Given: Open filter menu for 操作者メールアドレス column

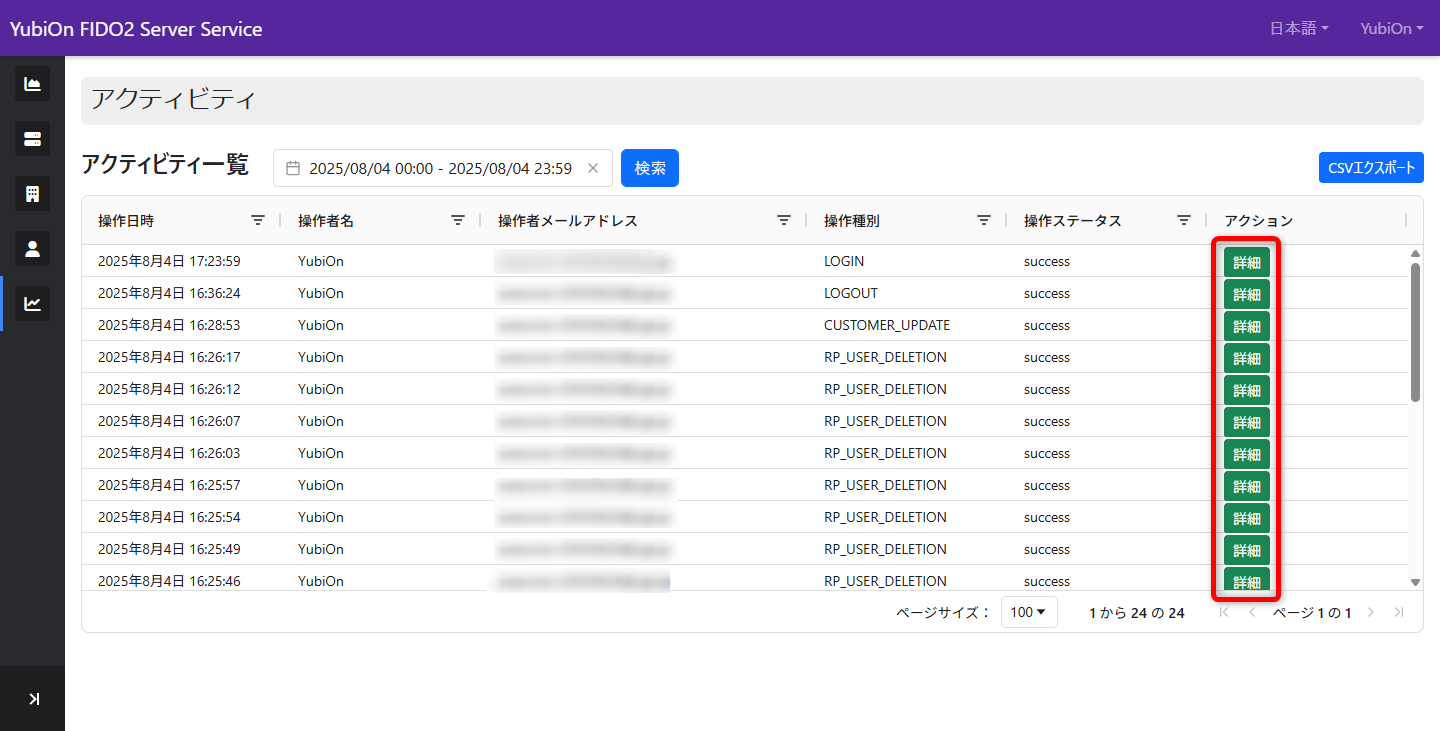Looking at the screenshot, I should click(x=784, y=220).
